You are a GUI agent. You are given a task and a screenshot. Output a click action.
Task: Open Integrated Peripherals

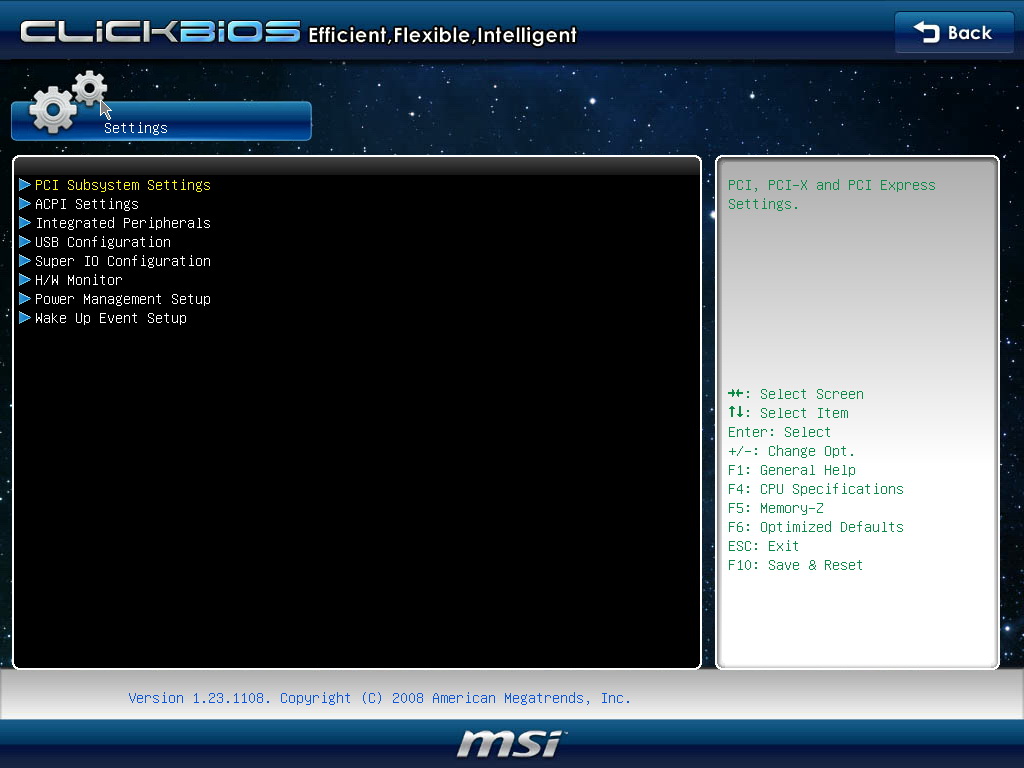pos(123,223)
